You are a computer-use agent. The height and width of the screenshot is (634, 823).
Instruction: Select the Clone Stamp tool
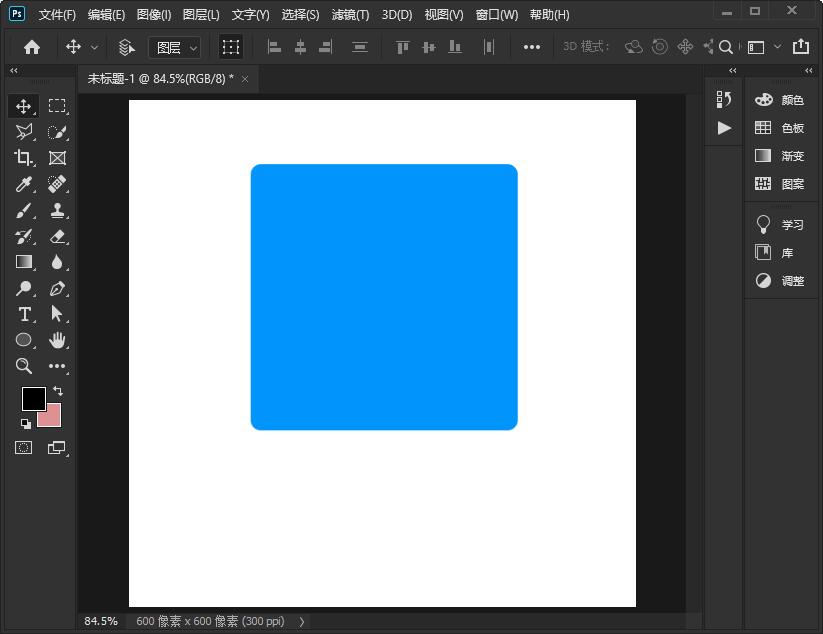tap(57, 210)
